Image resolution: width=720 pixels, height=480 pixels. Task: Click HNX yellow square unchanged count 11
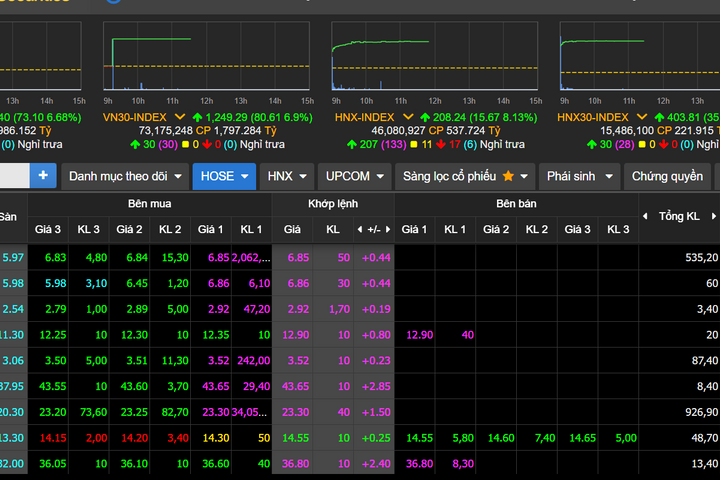(x=421, y=145)
